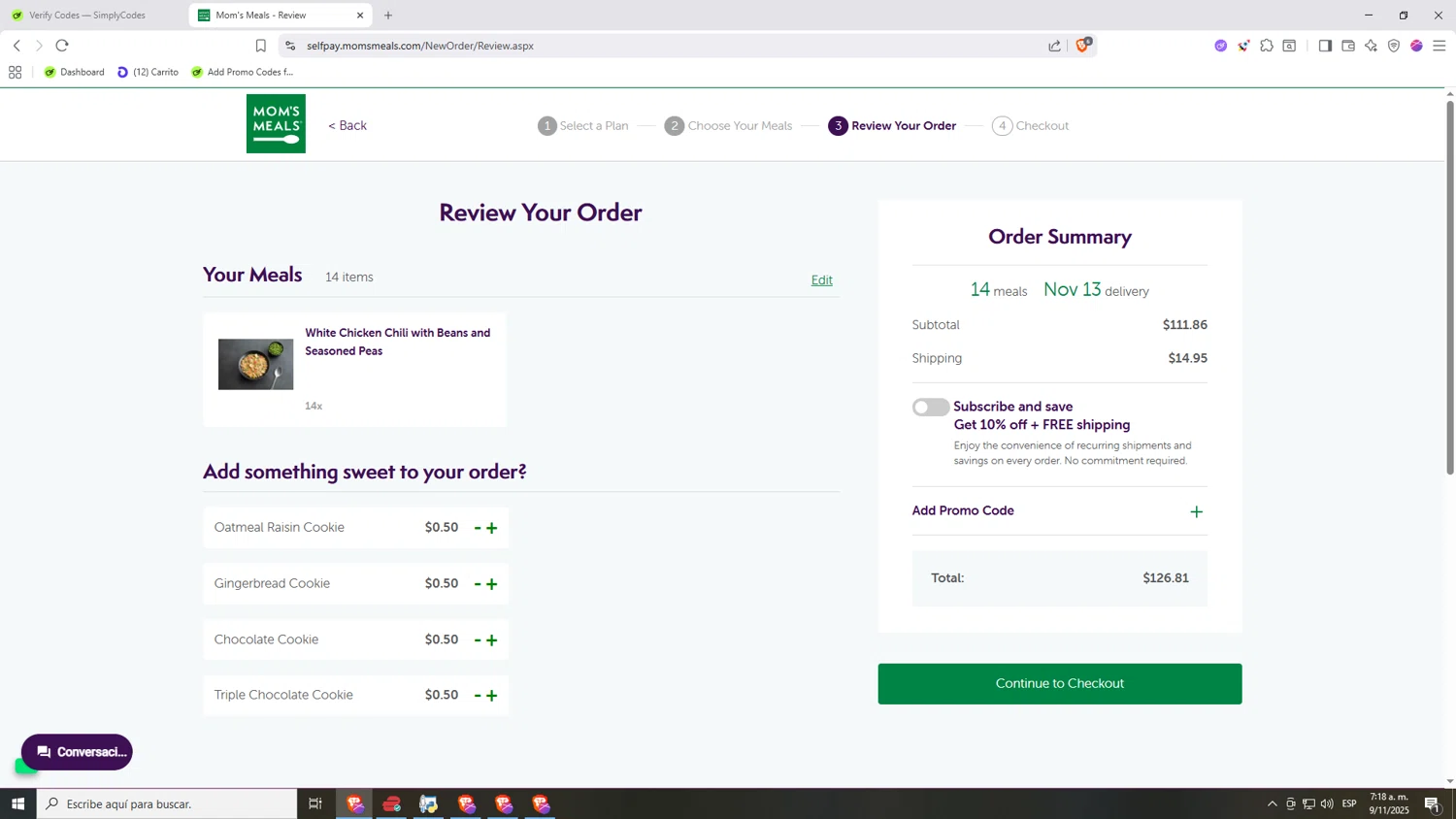Open Dashboard bookmark
Viewport: 1456px width, 819px height.
coord(74,72)
